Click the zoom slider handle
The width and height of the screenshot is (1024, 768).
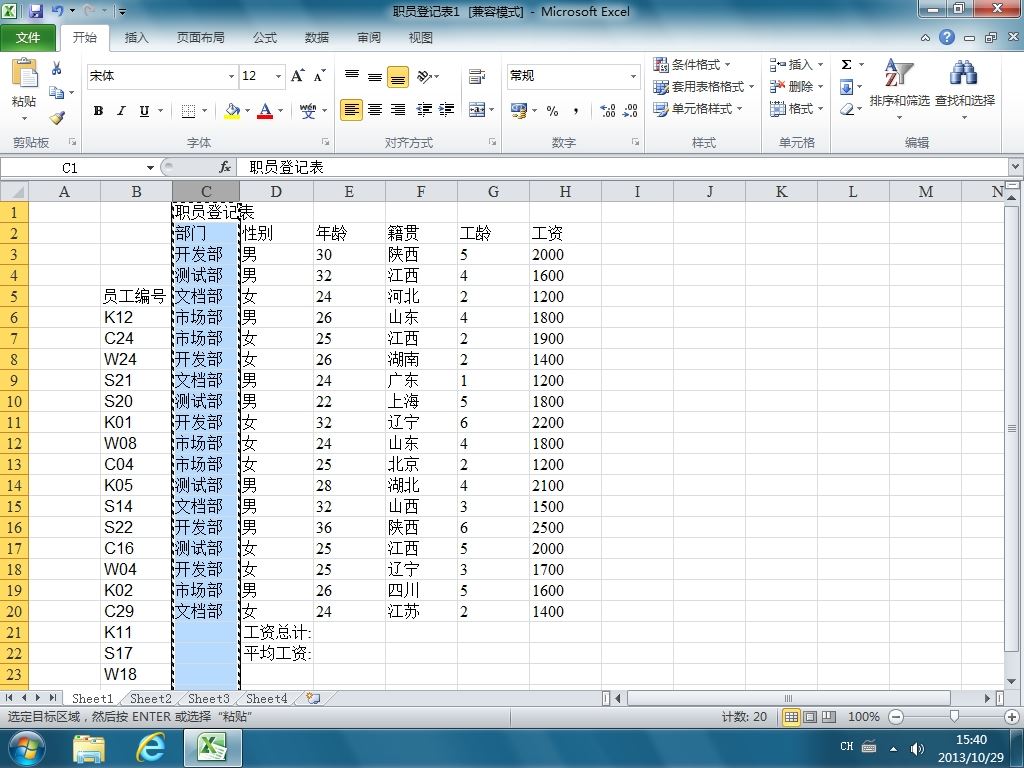pos(954,716)
